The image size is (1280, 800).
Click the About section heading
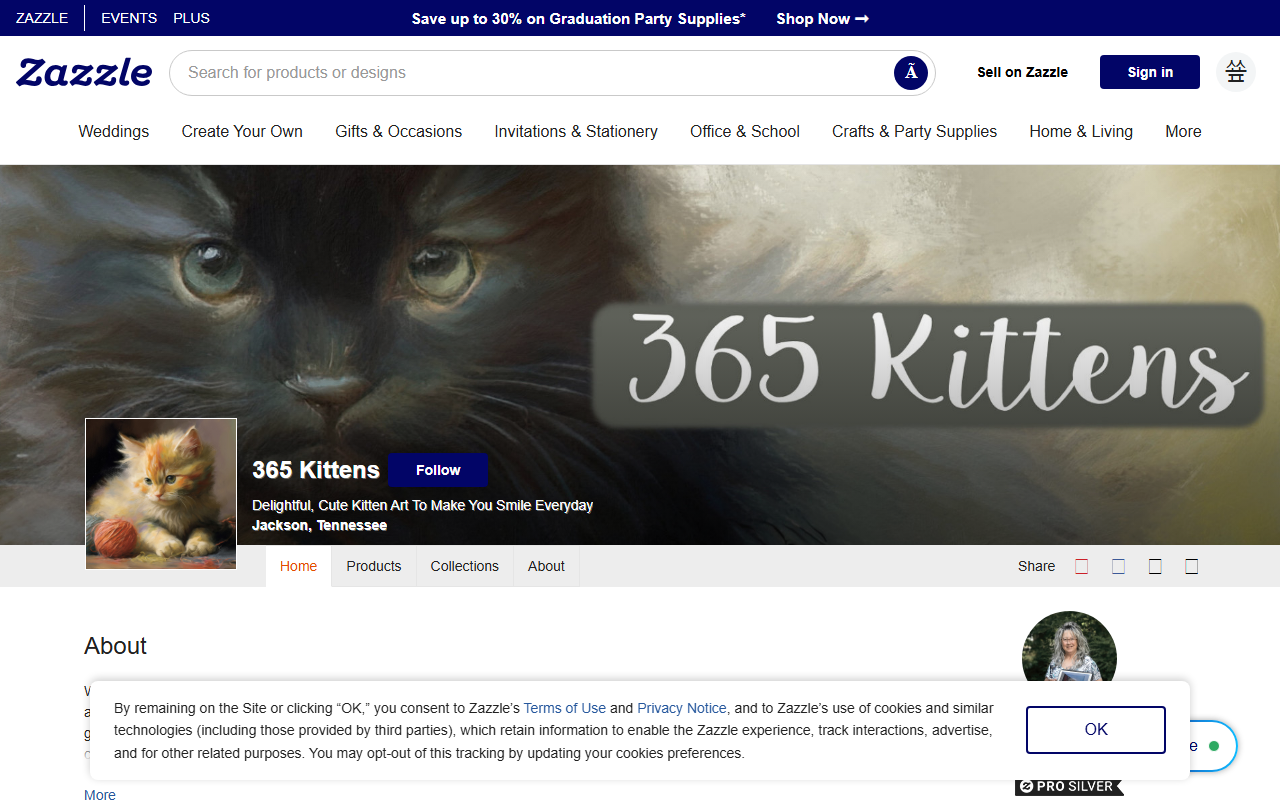coord(116,646)
